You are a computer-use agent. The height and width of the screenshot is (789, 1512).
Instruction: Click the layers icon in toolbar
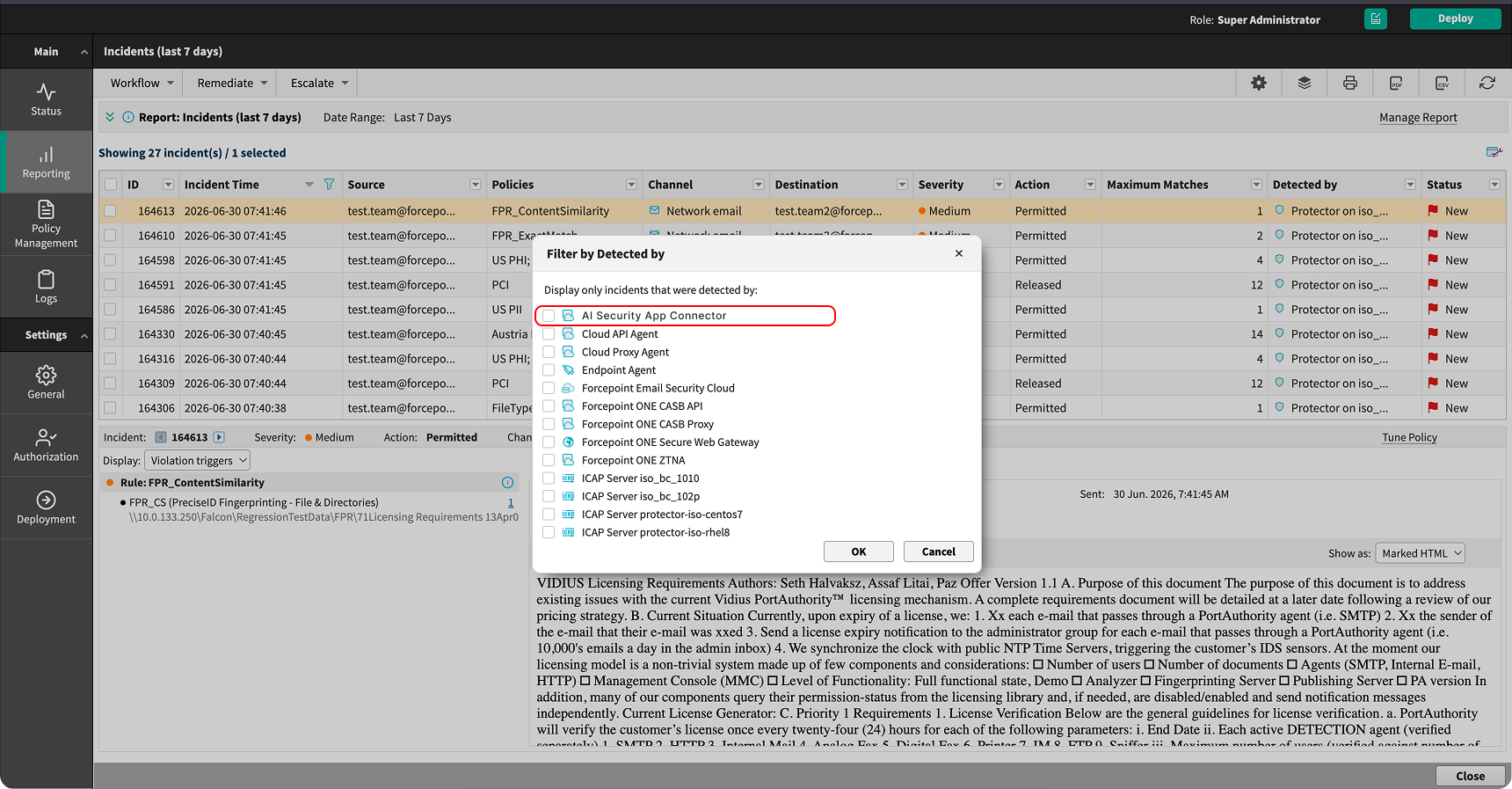(x=1305, y=83)
